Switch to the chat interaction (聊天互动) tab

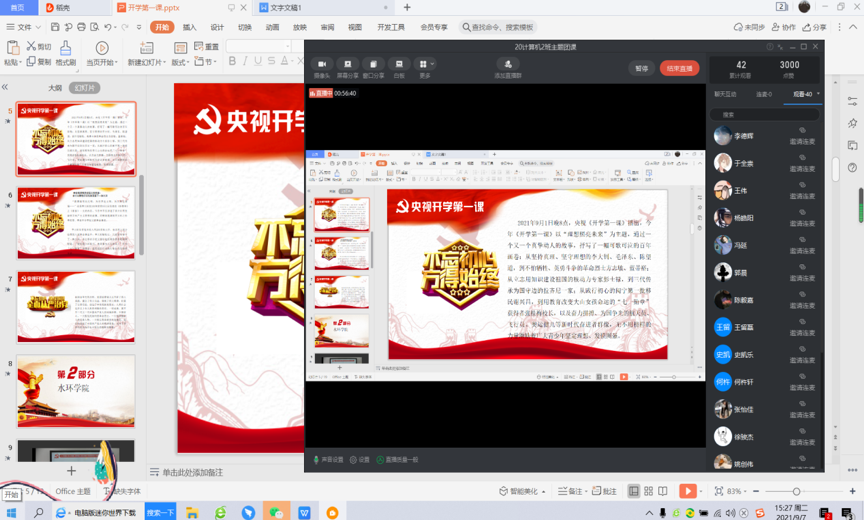pyautogui.click(x=725, y=94)
